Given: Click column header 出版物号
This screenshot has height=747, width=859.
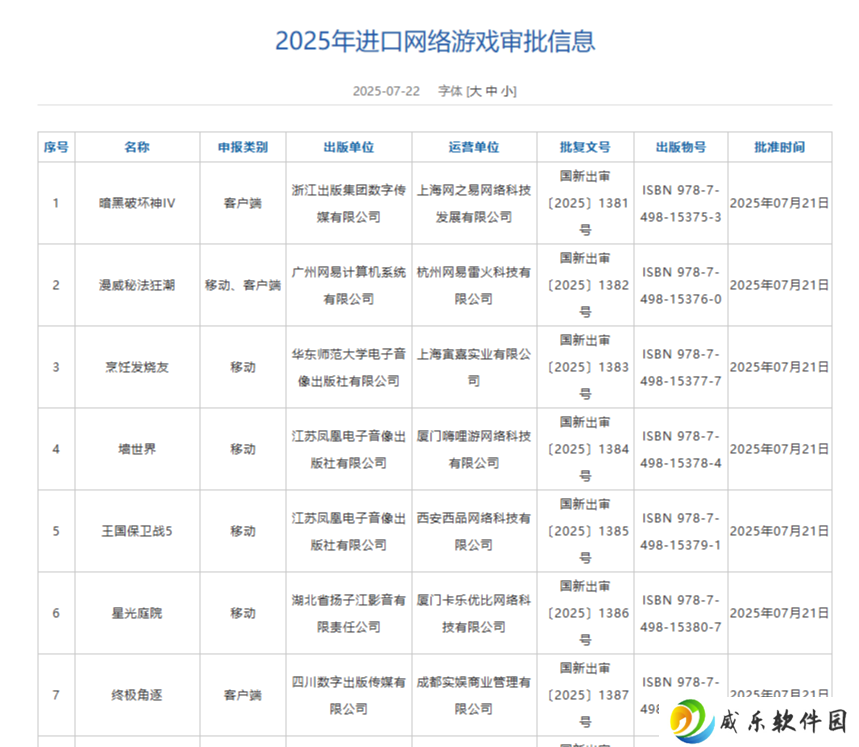Looking at the screenshot, I should [681, 147].
